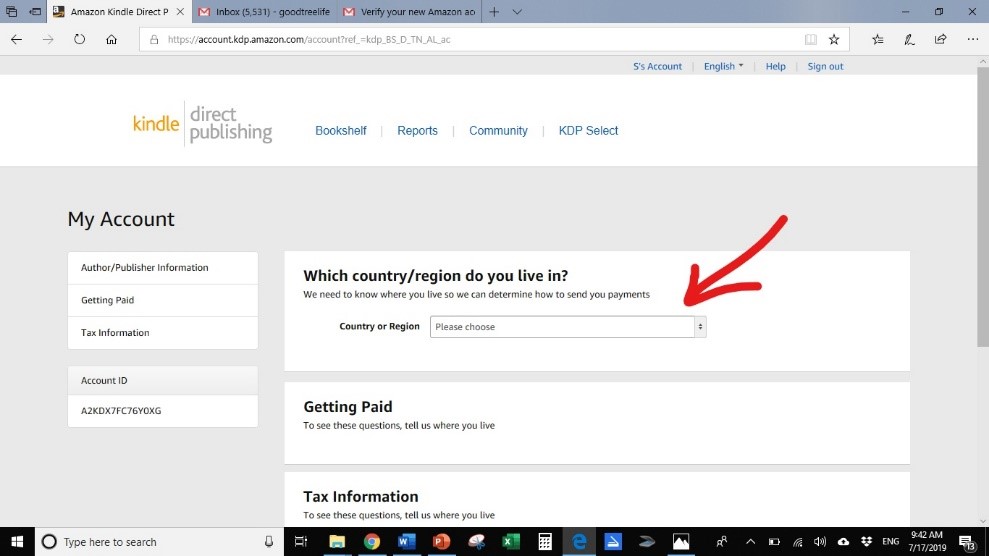Switch to Verify your new Amazon tab

pyautogui.click(x=409, y=11)
